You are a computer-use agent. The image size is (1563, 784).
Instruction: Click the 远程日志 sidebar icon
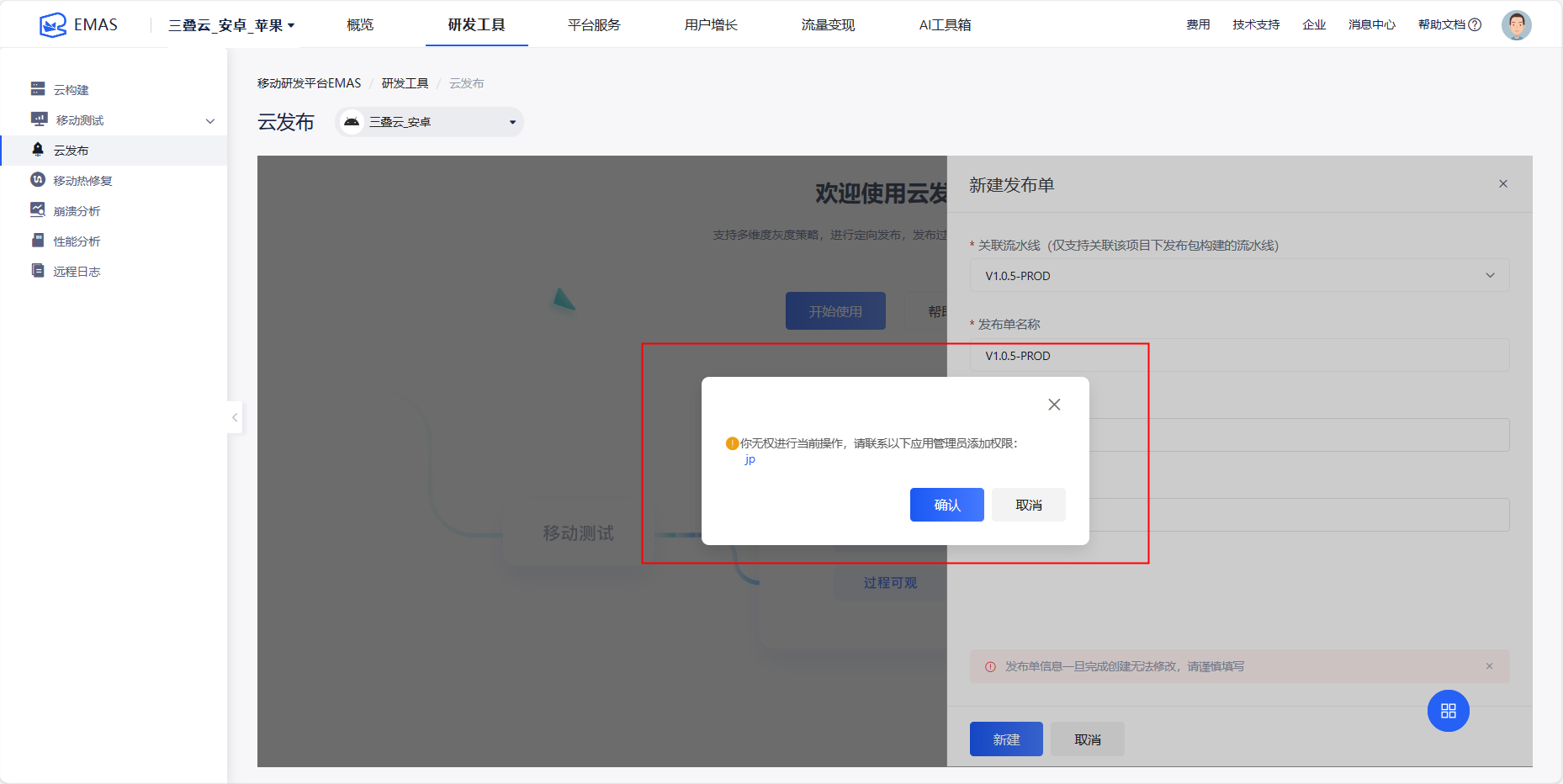coord(38,271)
